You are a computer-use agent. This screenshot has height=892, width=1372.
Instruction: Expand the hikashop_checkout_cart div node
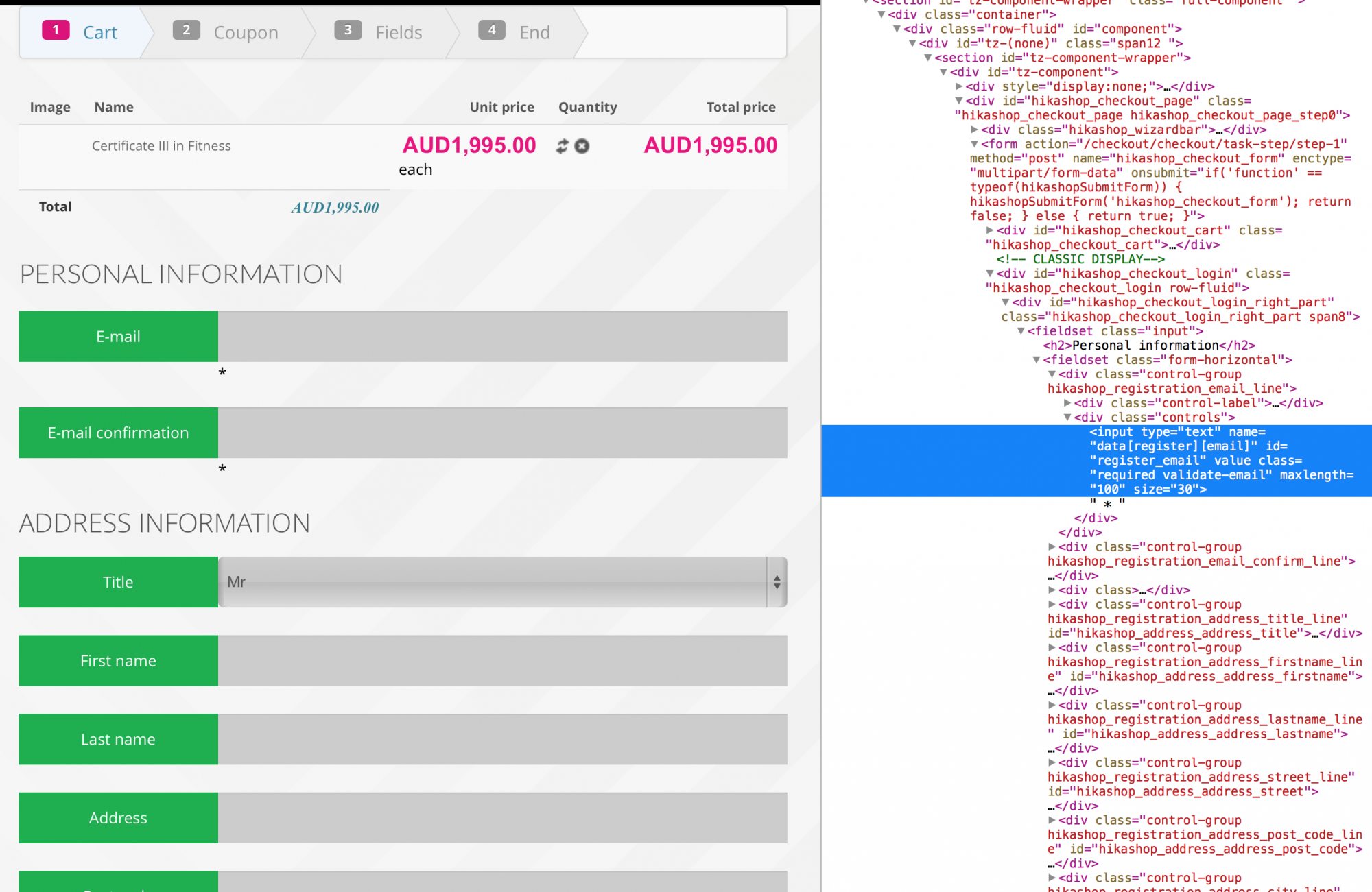click(990, 230)
